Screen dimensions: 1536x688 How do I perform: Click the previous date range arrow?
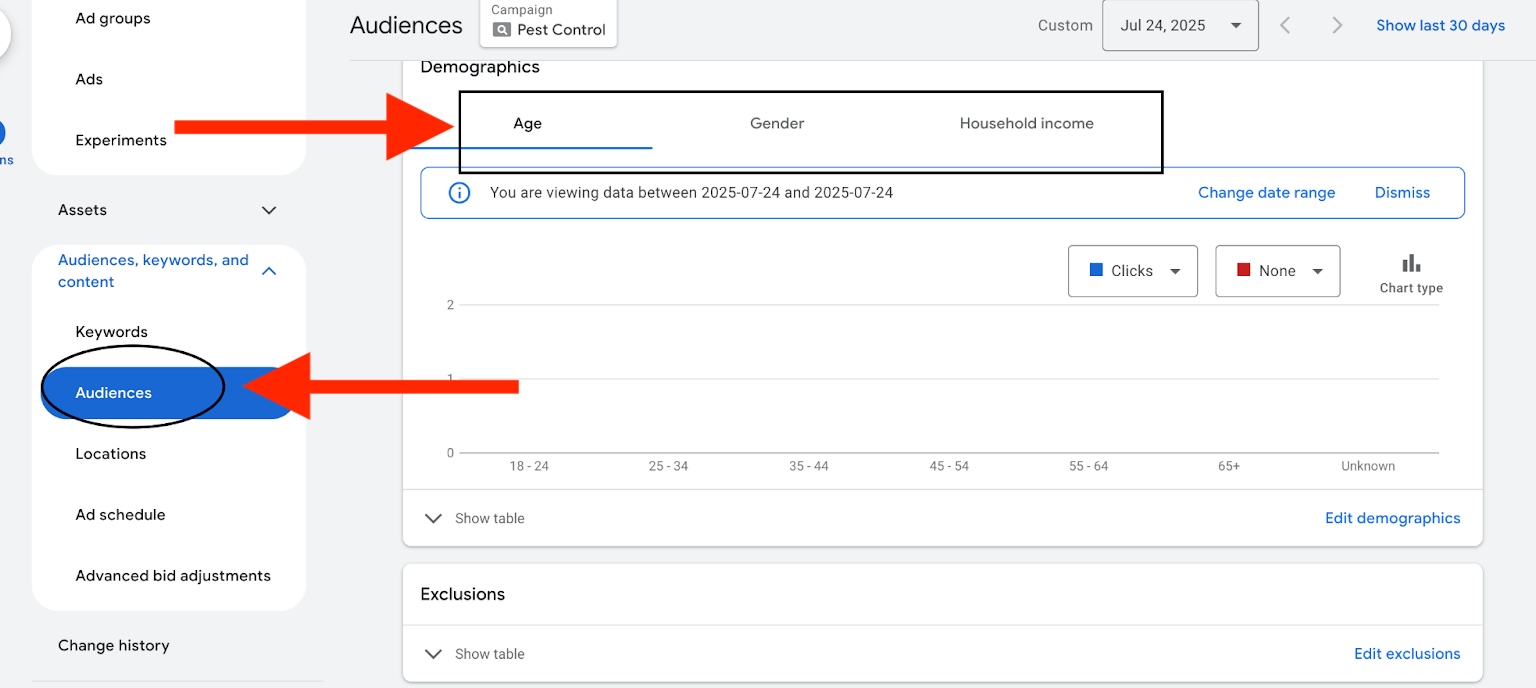tap(1286, 26)
